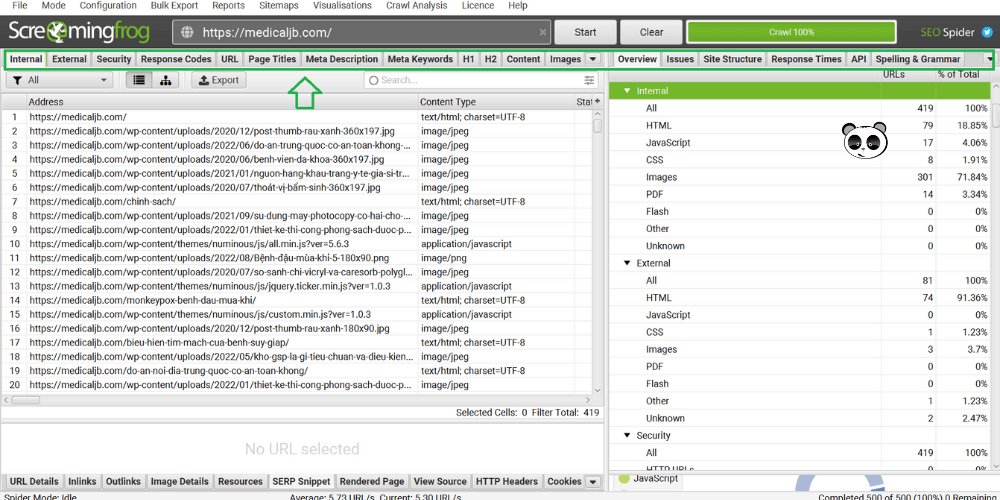1000x500 pixels.
Task: Show more tabs after Images tab
Action: [x=593, y=59]
